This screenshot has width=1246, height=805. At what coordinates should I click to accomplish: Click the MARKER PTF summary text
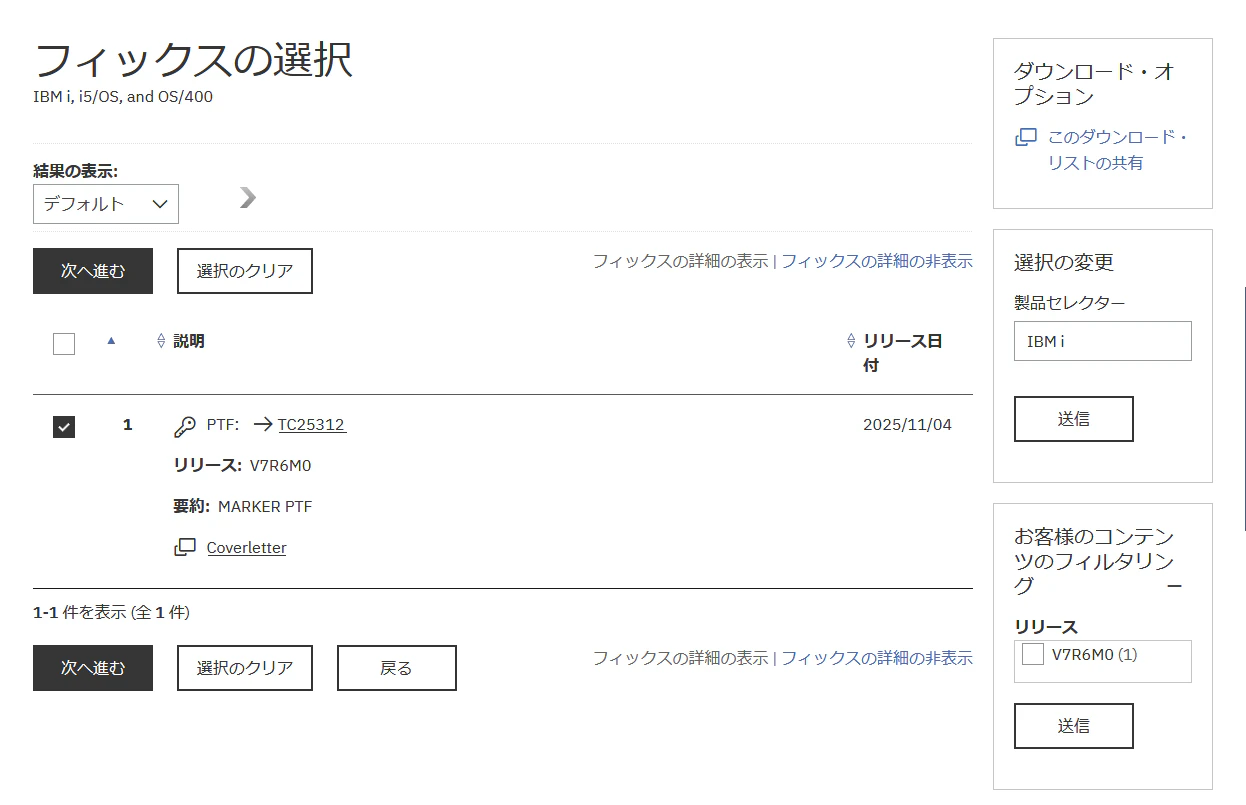tap(265, 507)
